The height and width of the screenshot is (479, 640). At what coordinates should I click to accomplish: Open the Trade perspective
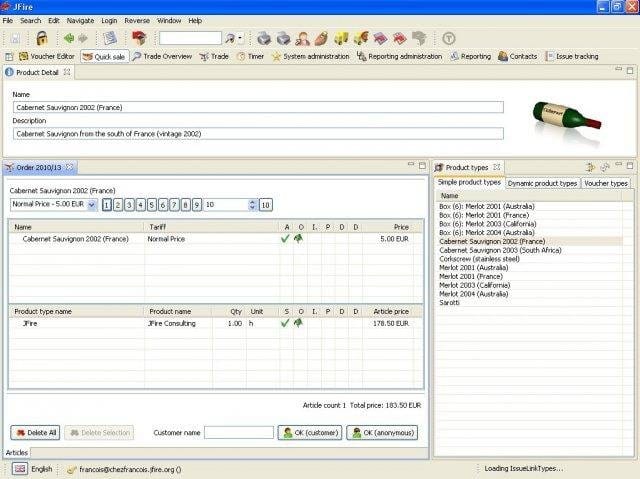click(214, 56)
